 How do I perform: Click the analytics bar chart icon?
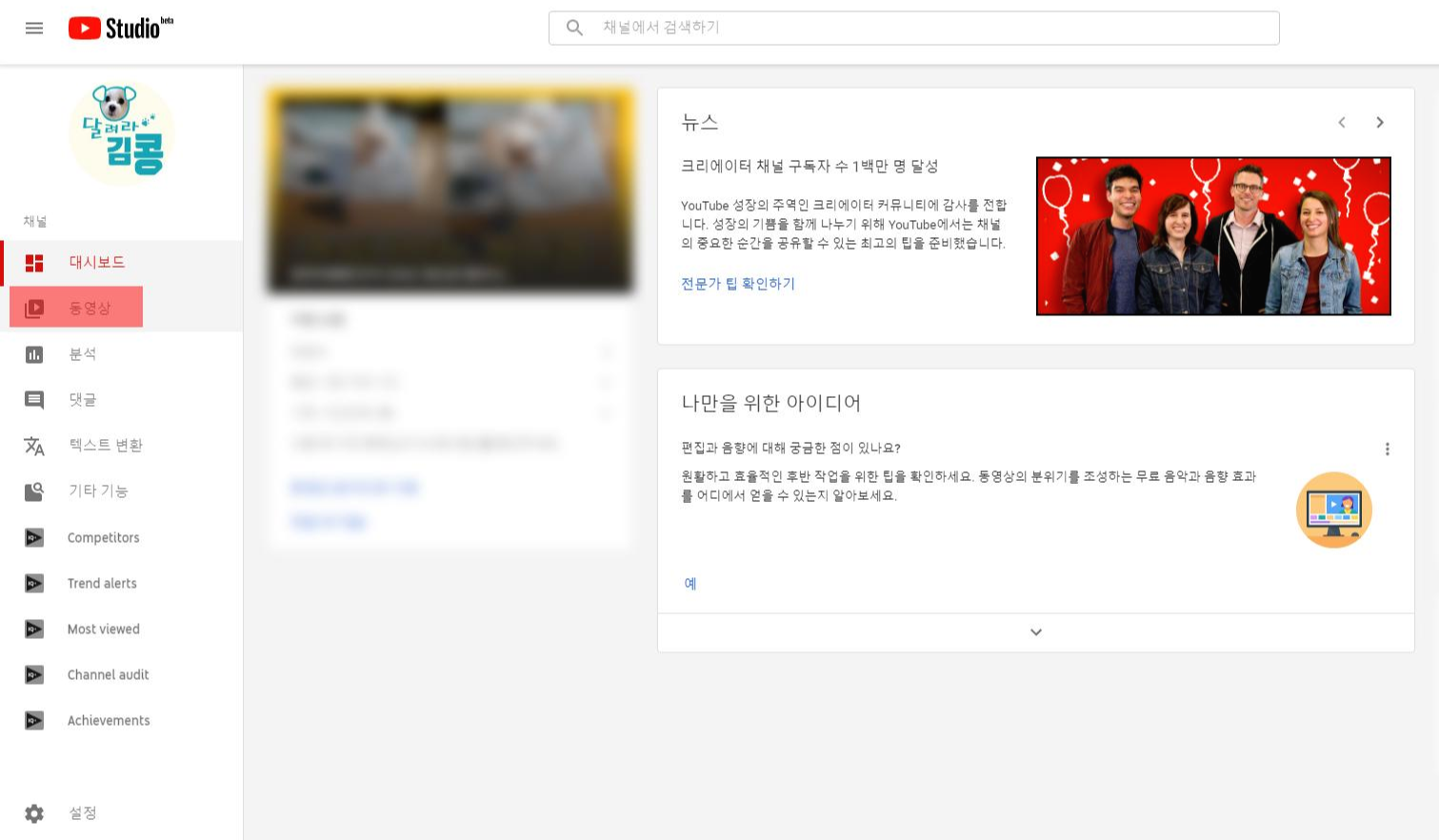(34, 354)
